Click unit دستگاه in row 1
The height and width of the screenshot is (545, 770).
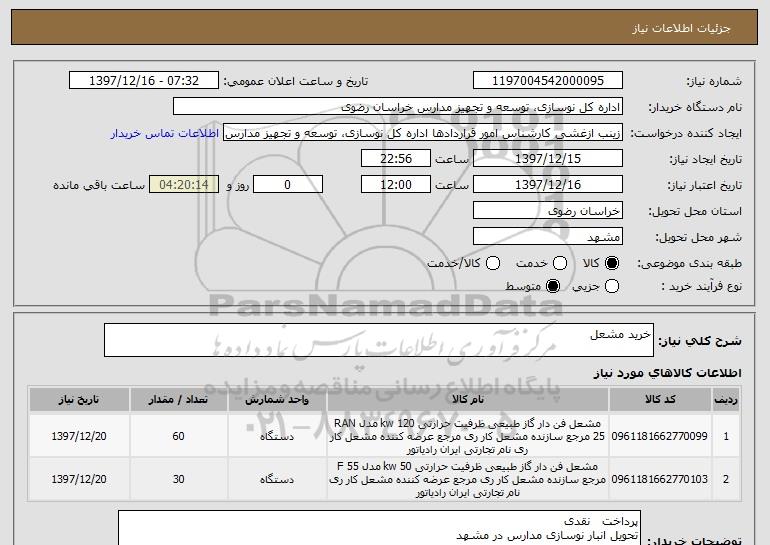(x=277, y=436)
